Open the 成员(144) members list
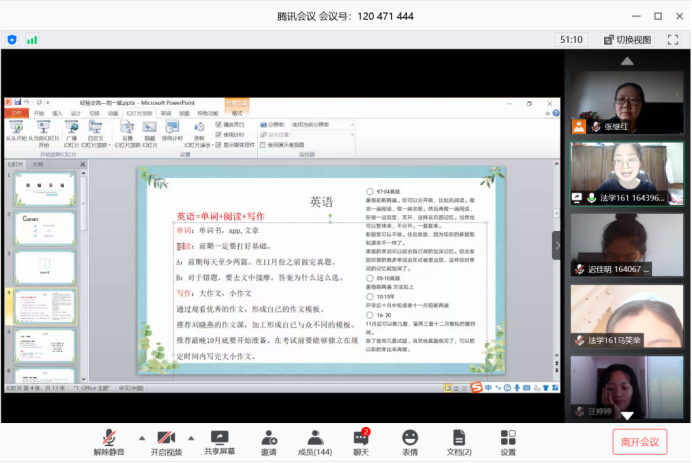692x463 pixels. click(315, 438)
